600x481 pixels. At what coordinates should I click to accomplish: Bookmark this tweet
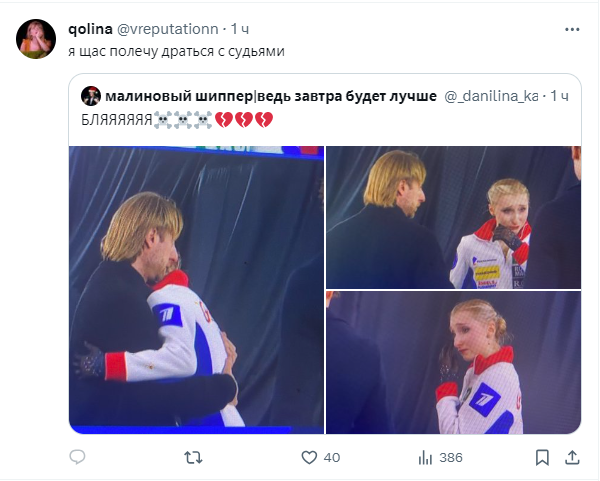(x=542, y=457)
